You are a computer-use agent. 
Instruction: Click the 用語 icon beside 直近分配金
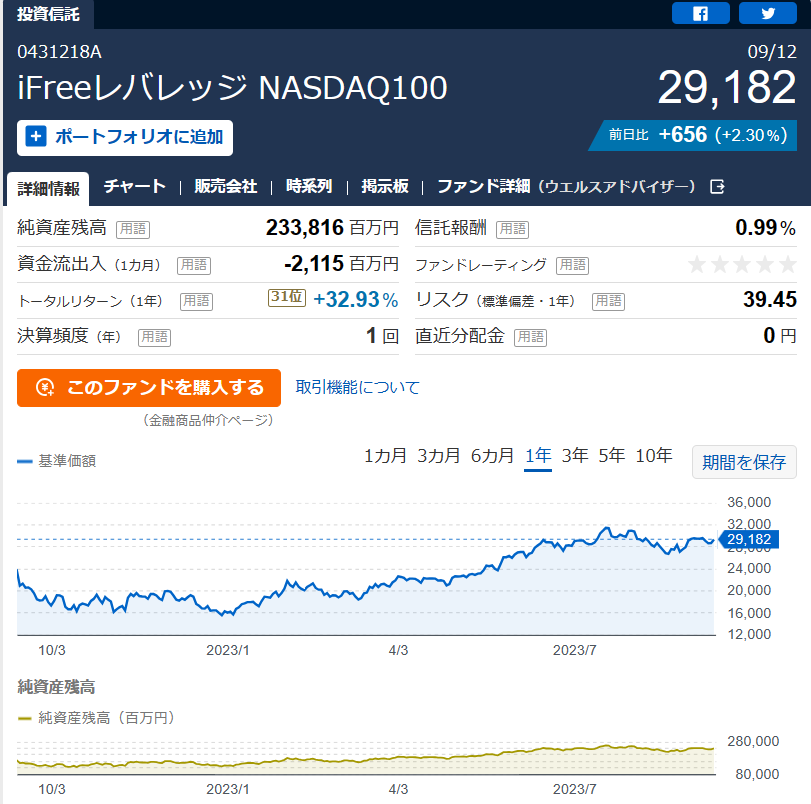pyautogui.click(x=531, y=337)
